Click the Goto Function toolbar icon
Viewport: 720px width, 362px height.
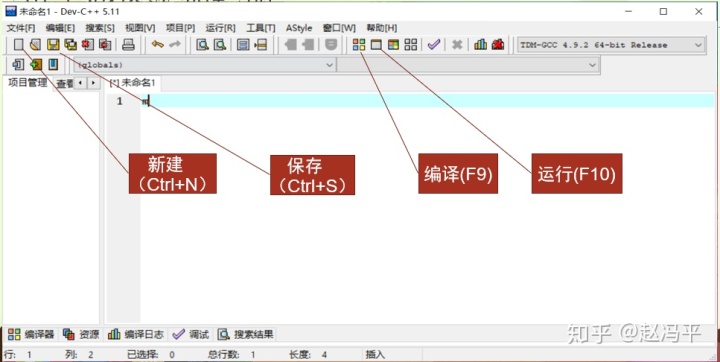point(243,45)
